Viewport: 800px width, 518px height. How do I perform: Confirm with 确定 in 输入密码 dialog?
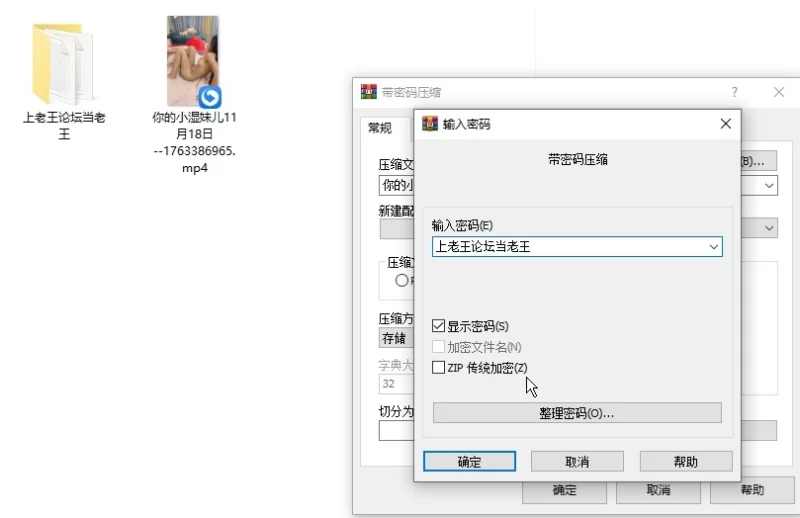pyautogui.click(x=469, y=461)
